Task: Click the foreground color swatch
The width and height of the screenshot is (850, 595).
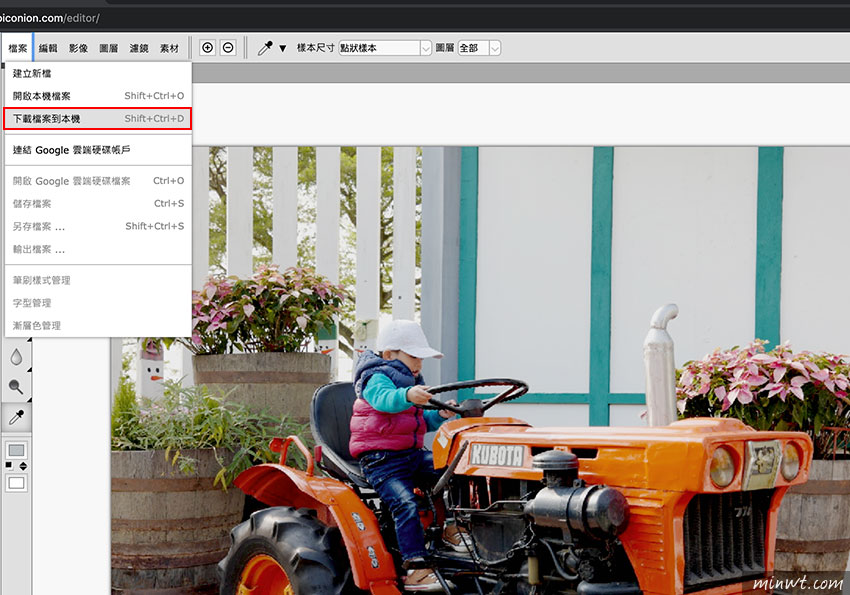Action: (x=16, y=450)
